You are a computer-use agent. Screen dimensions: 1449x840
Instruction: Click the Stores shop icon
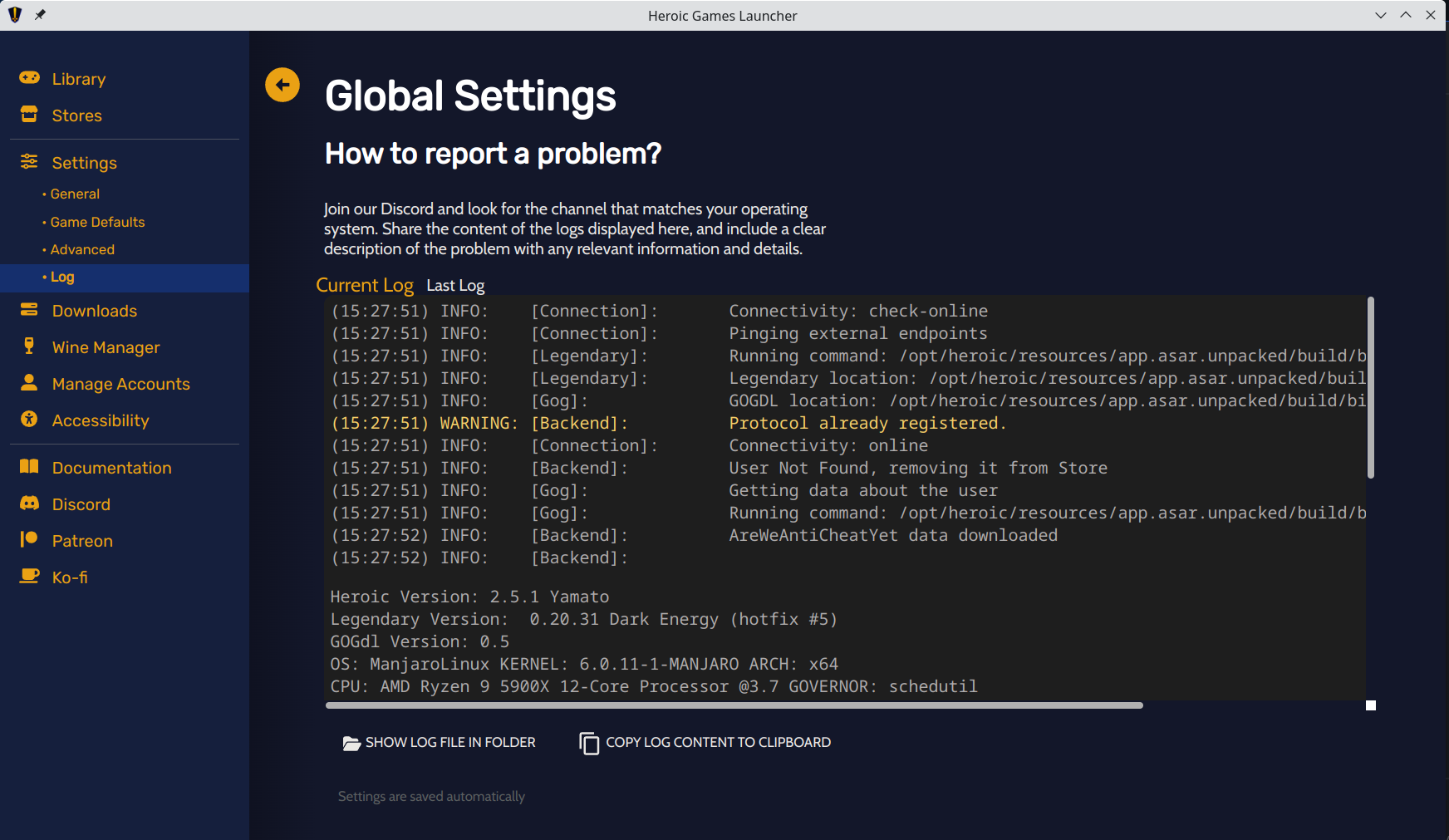coord(29,115)
